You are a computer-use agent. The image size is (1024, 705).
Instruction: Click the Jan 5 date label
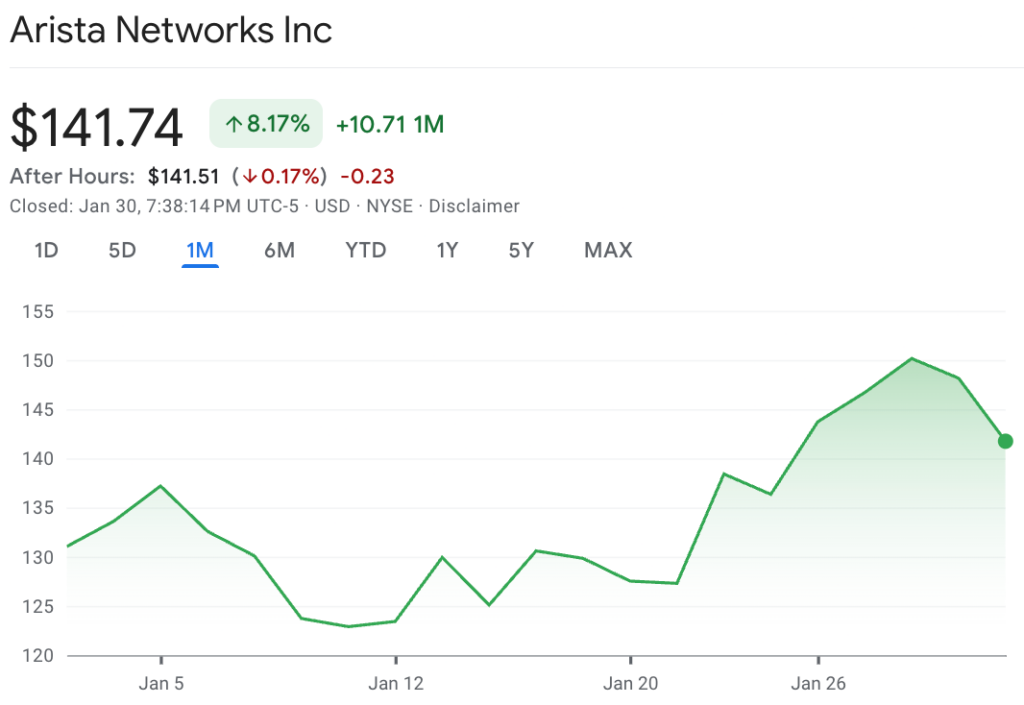click(161, 684)
